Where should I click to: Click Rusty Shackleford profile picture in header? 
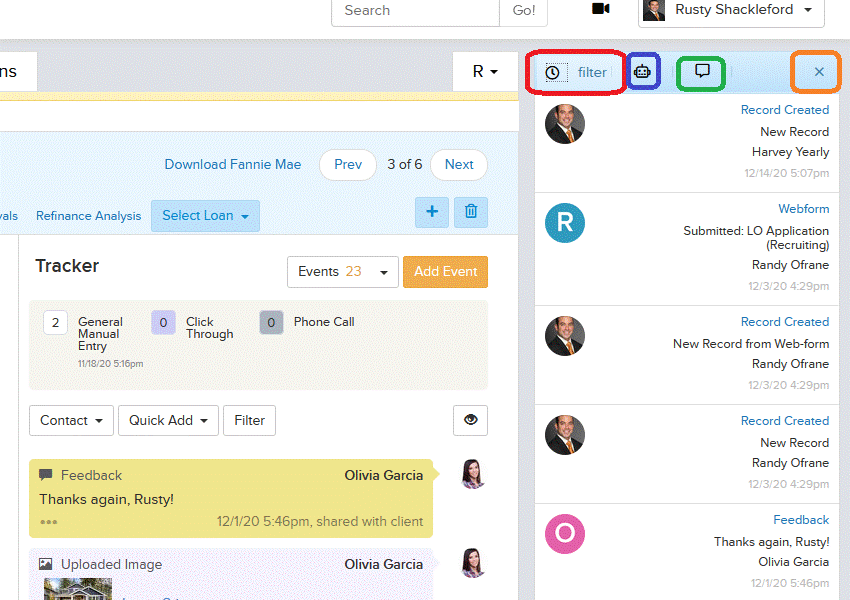click(x=654, y=10)
